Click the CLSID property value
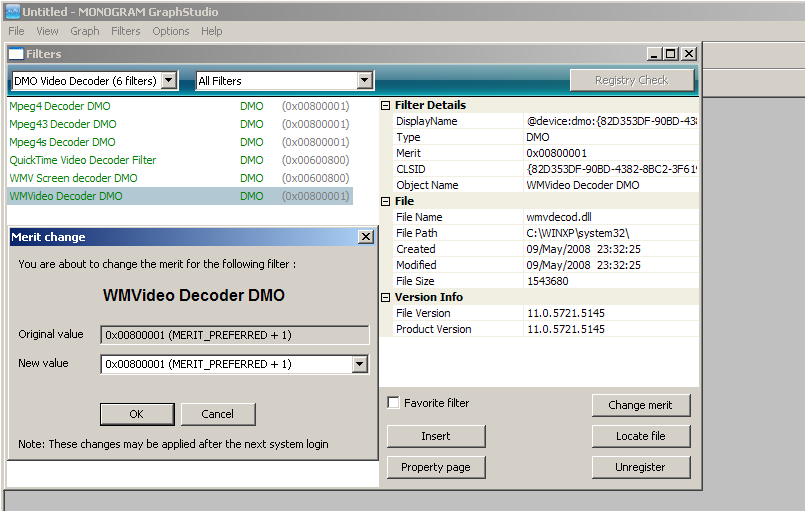 [611, 169]
